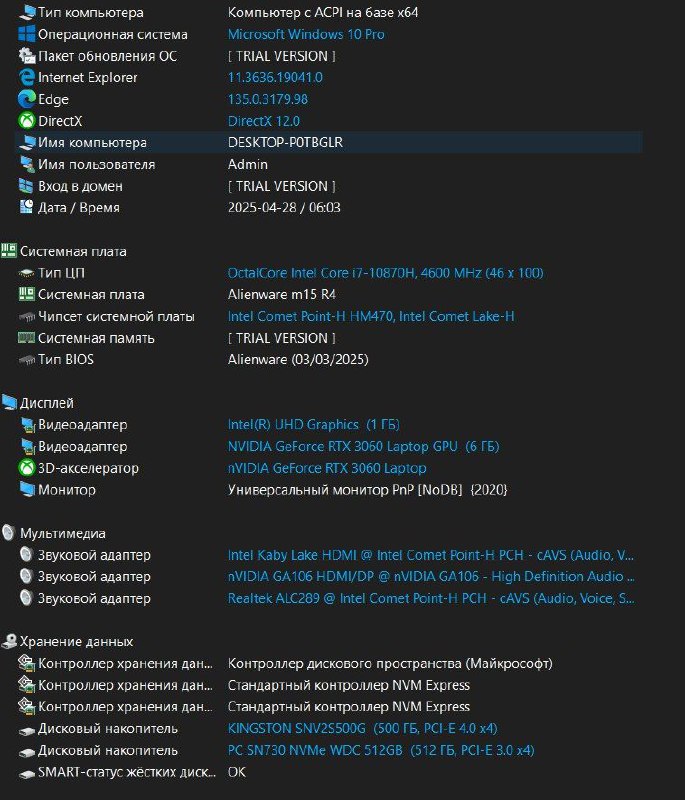Click the DirectX icon
The width and height of the screenshot is (685, 800).
27,120
